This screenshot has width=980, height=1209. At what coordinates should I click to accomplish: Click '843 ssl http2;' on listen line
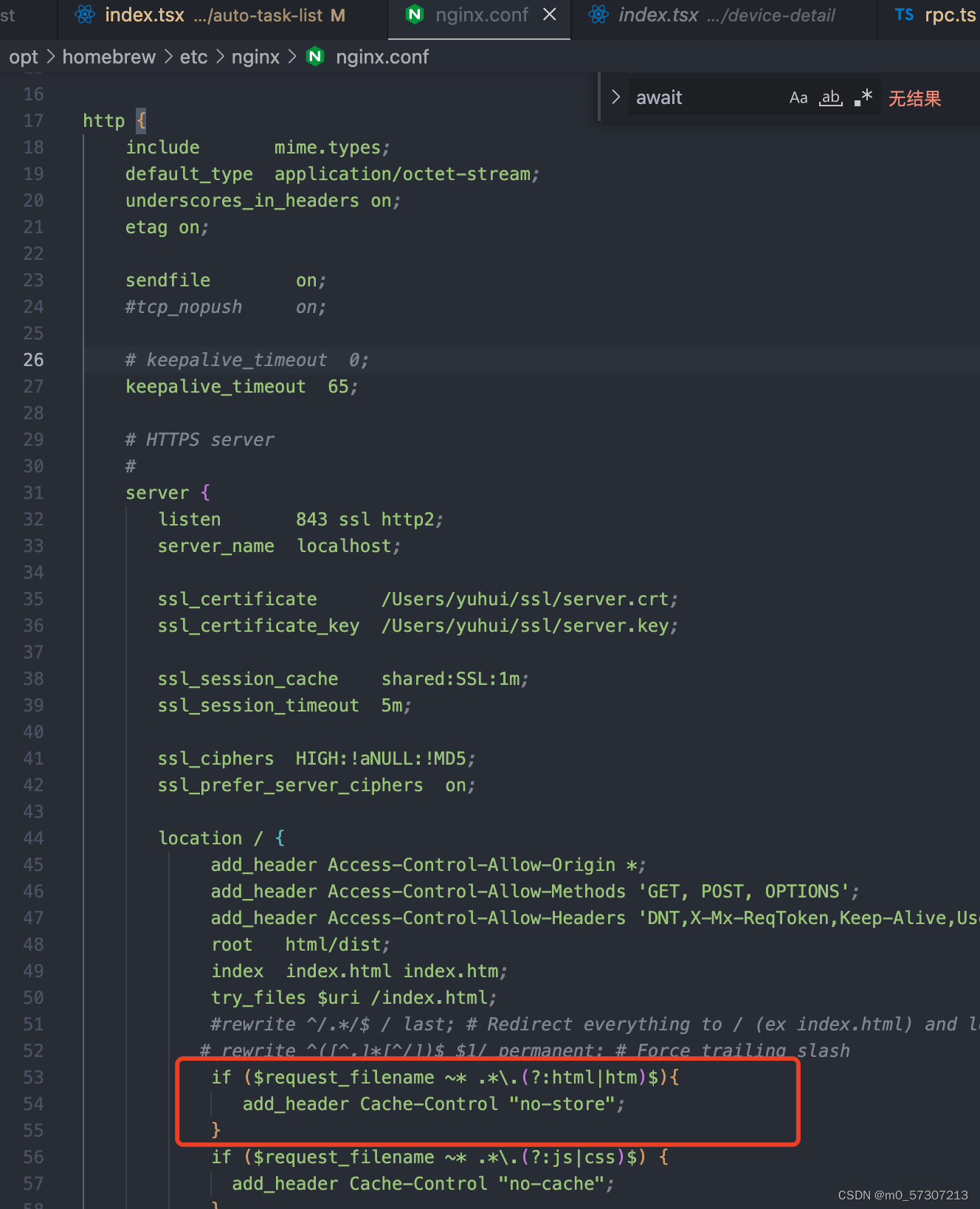pyautogui.click(x=369, y=520)
